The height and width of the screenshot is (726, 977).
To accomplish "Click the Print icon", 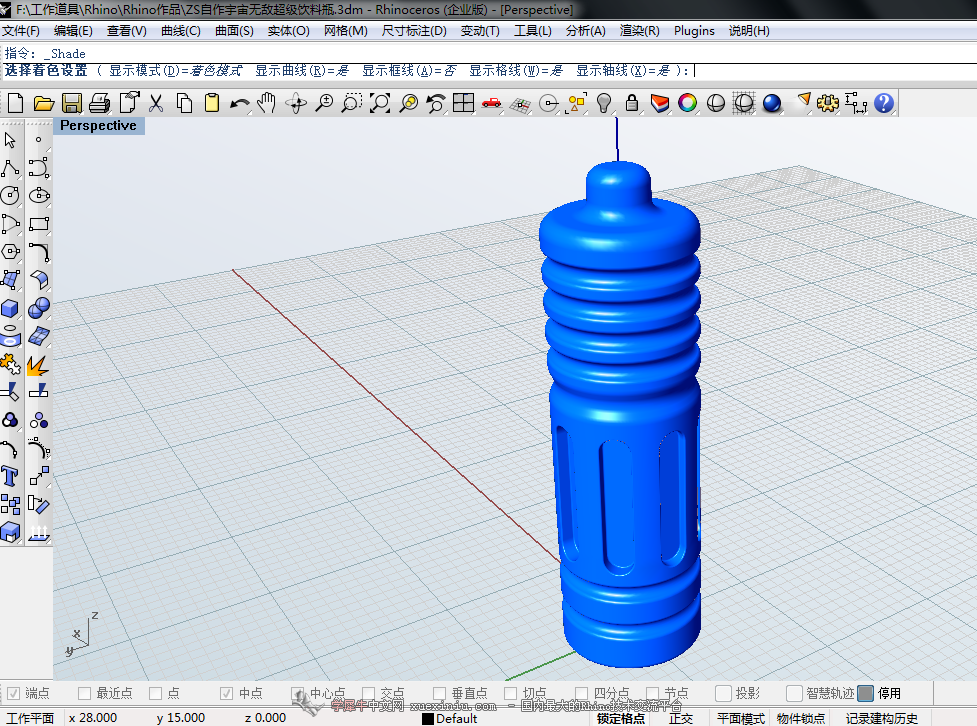I will pyautogui.click(x=99, y=103).
